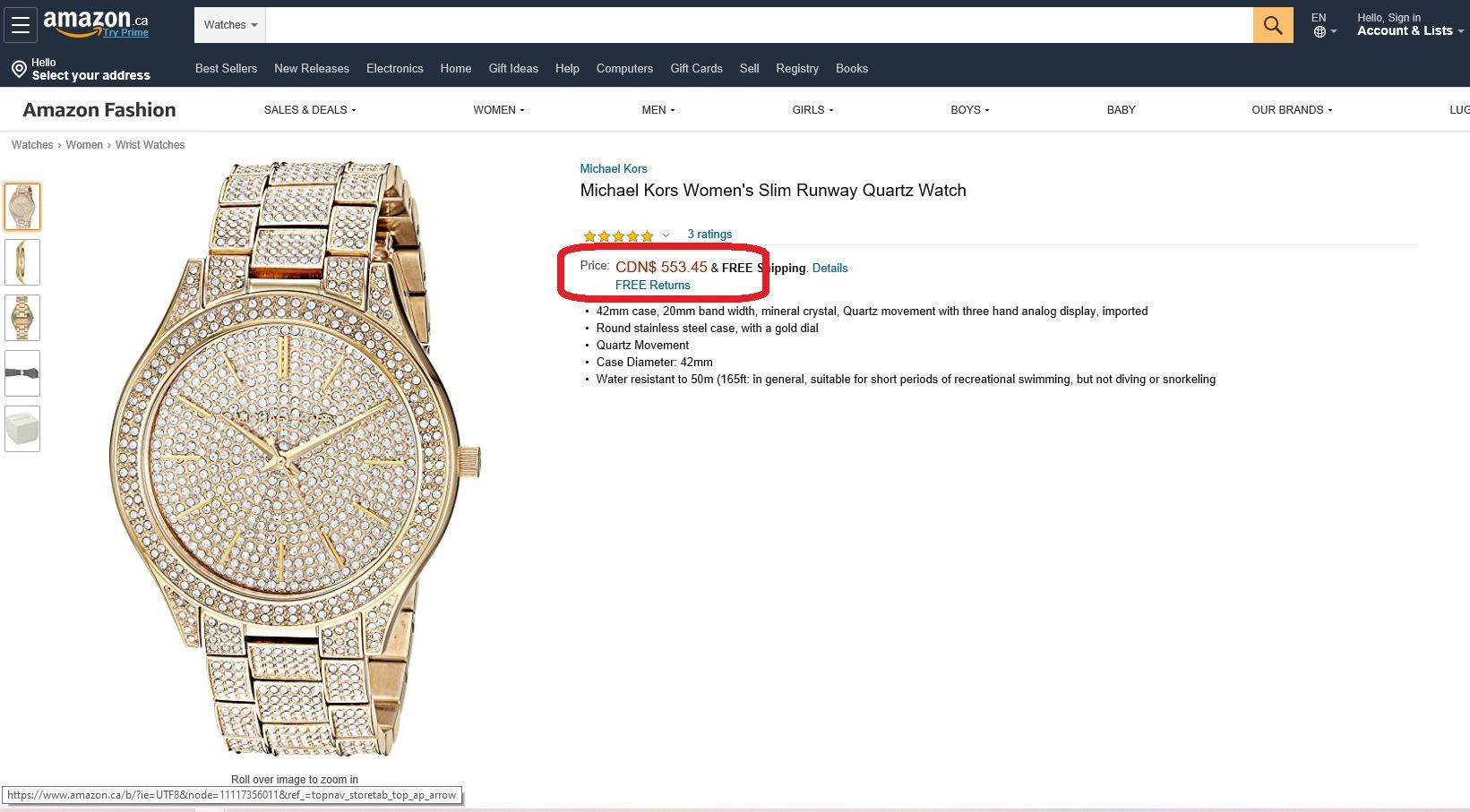The image size is (1470, 812).
Task: Go to Gift Cards page
Action: point(696,68)
